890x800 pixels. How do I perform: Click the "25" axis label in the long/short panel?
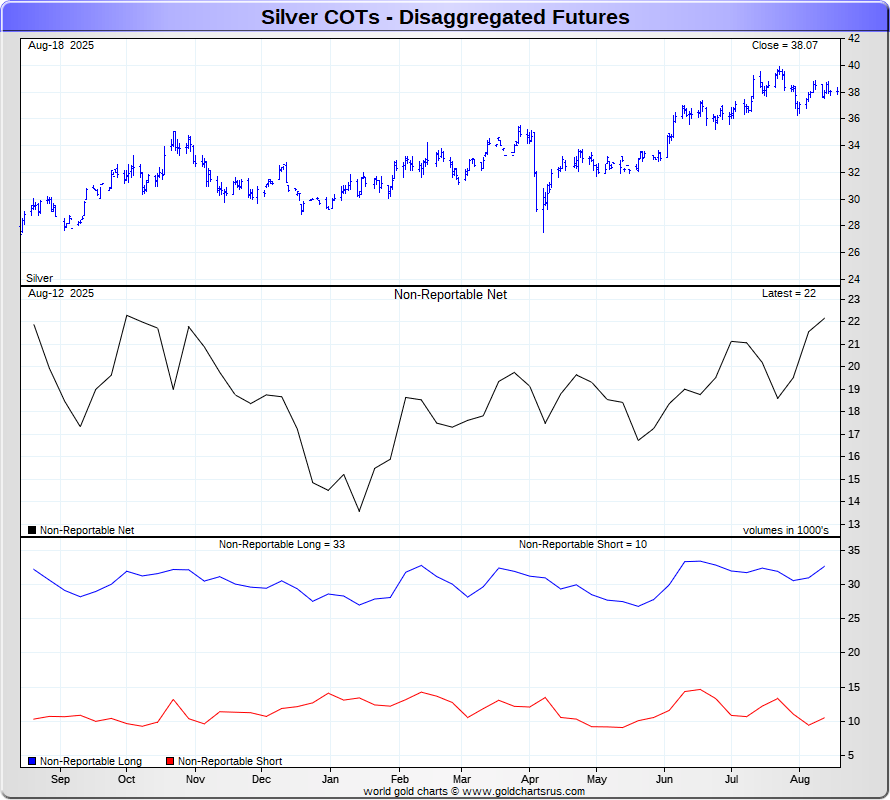(854, 618)
